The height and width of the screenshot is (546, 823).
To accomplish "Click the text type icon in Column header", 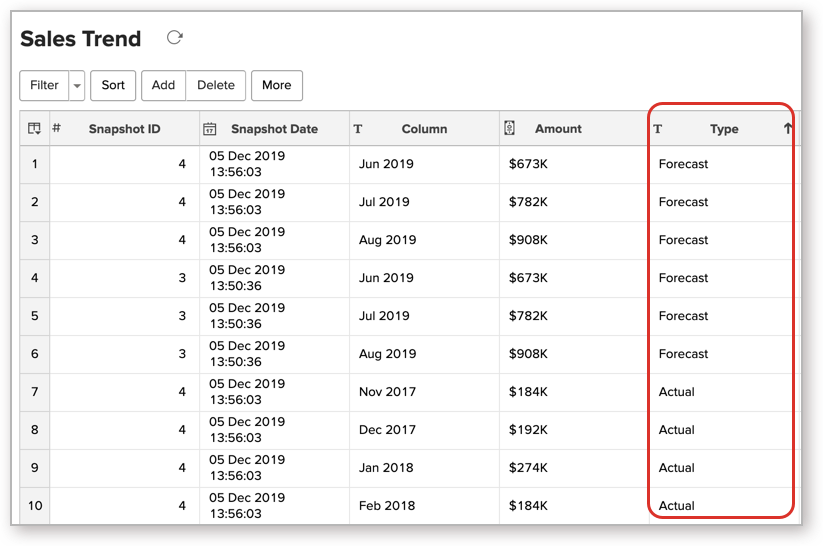I will (358, 129).
